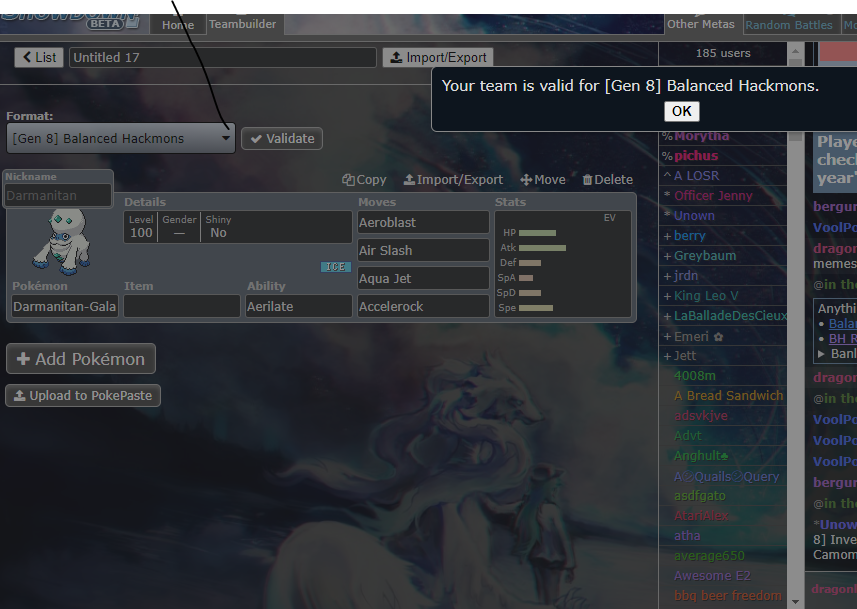The image size is (857, 609).
Task: Click the Pokémon name field Darmanitan-Gala
Action: [x=64, y=306]
